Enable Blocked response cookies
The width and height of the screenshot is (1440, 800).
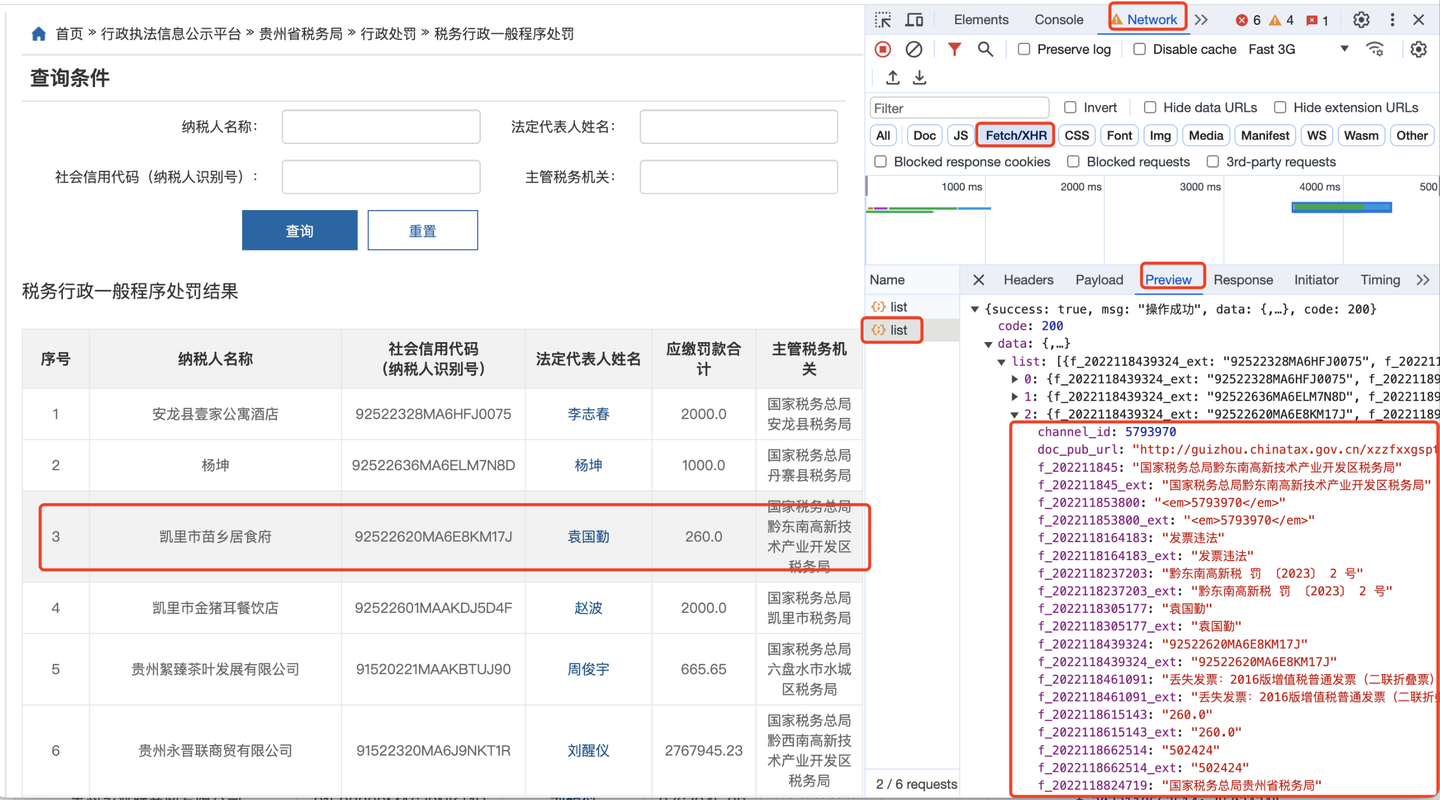tap(880, 161)
